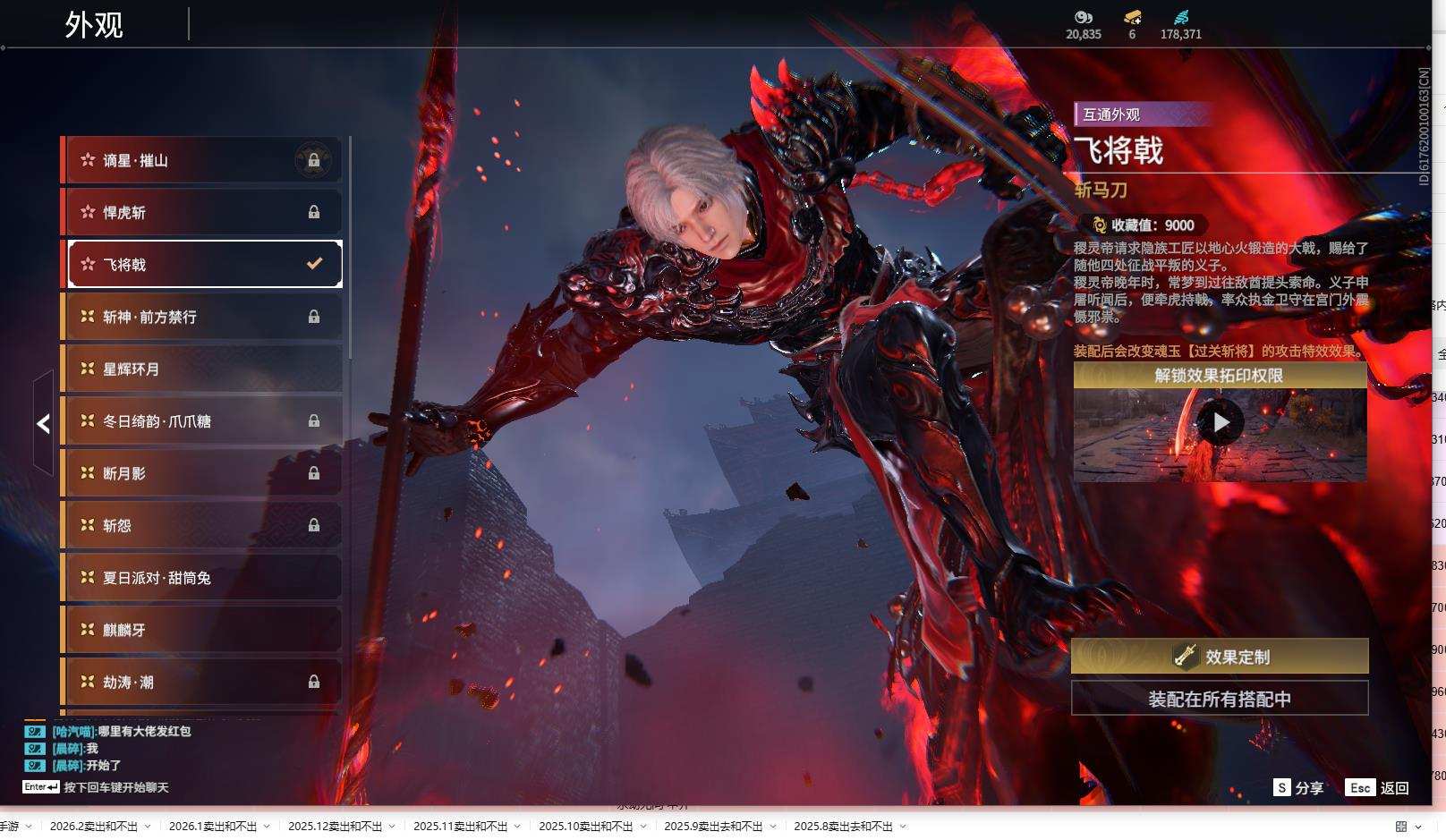Click the lock icon on 斩怨
The height and width of the screenshot is (840, 1446).
[314, 525]
